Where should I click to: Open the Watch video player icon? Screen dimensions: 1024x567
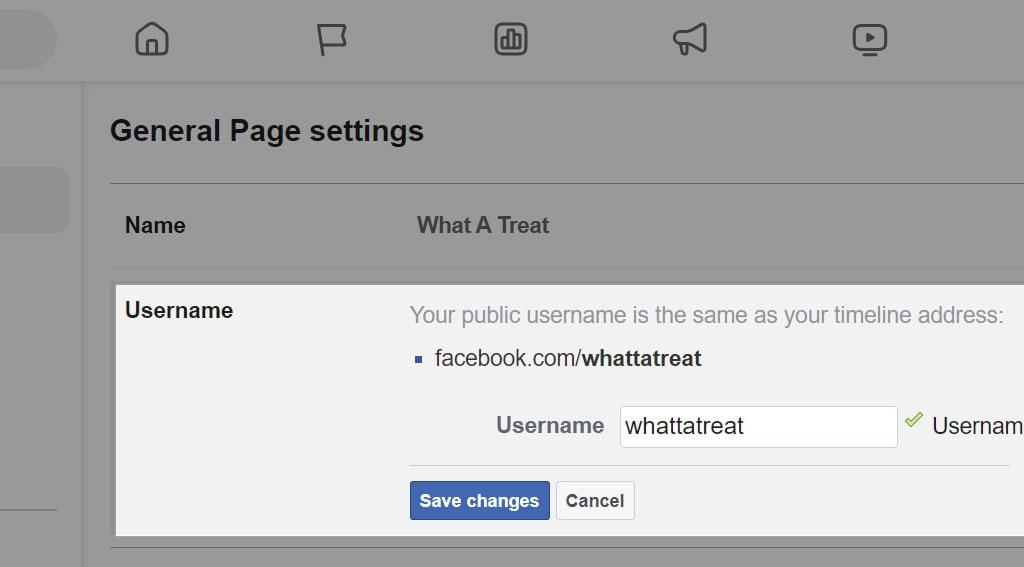tap(869, 40)
